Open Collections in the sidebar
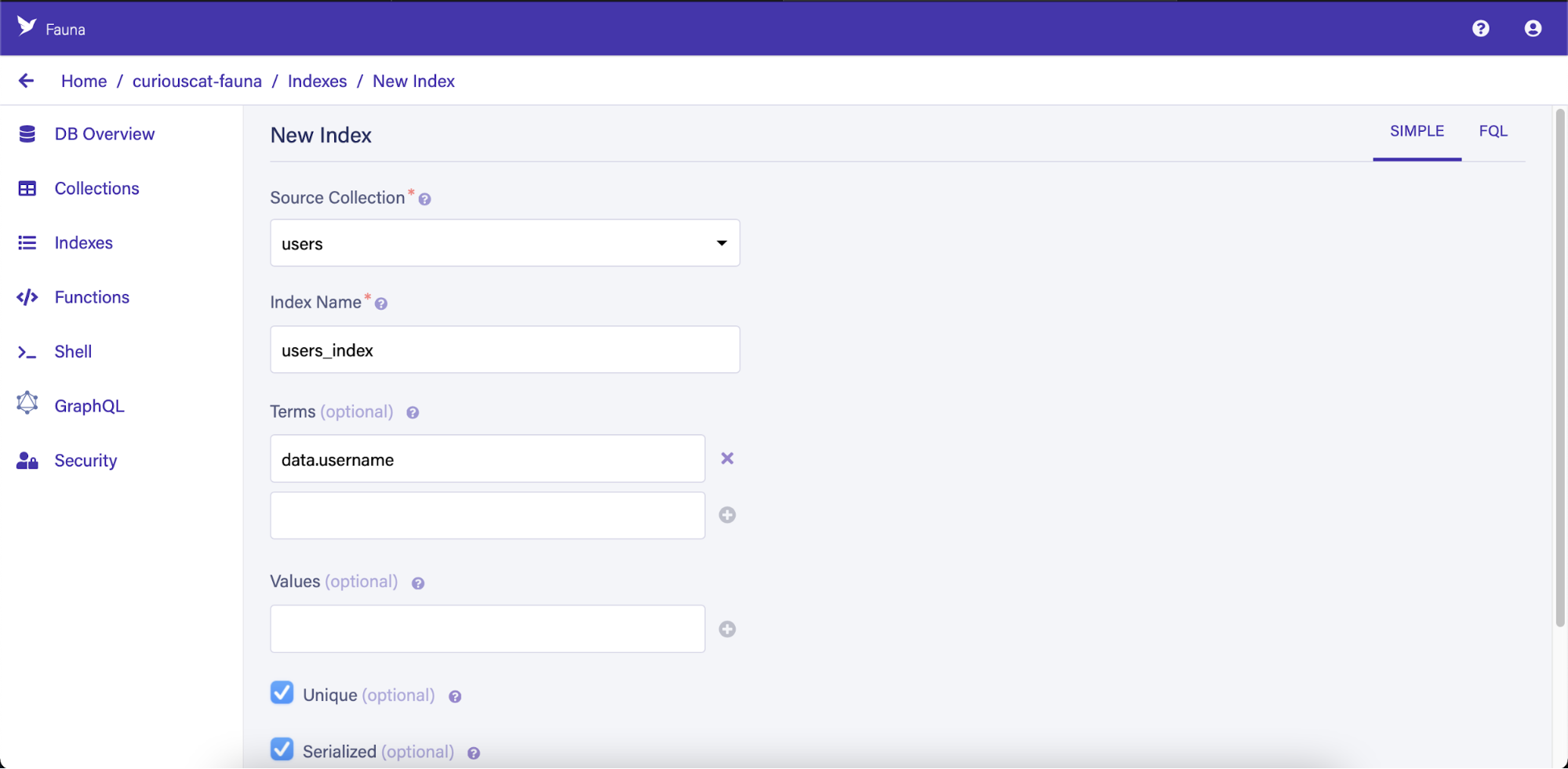The height and width of the screenshot is (769, 1568). tap(96, 188)
